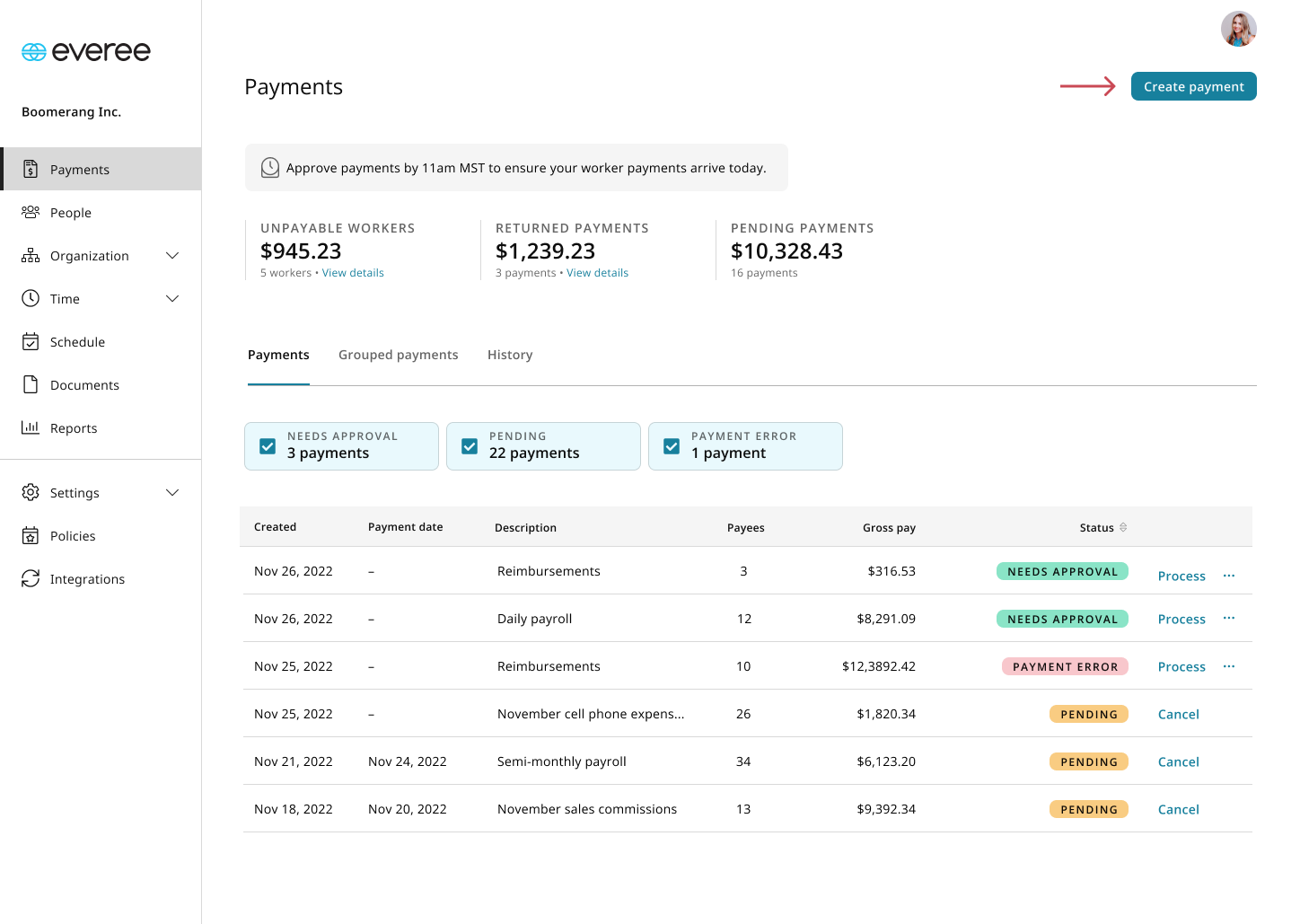Viewport: 1300px width, 924px height.
Task: Expand the Organization menu chevron
Action: coord(172,255)
